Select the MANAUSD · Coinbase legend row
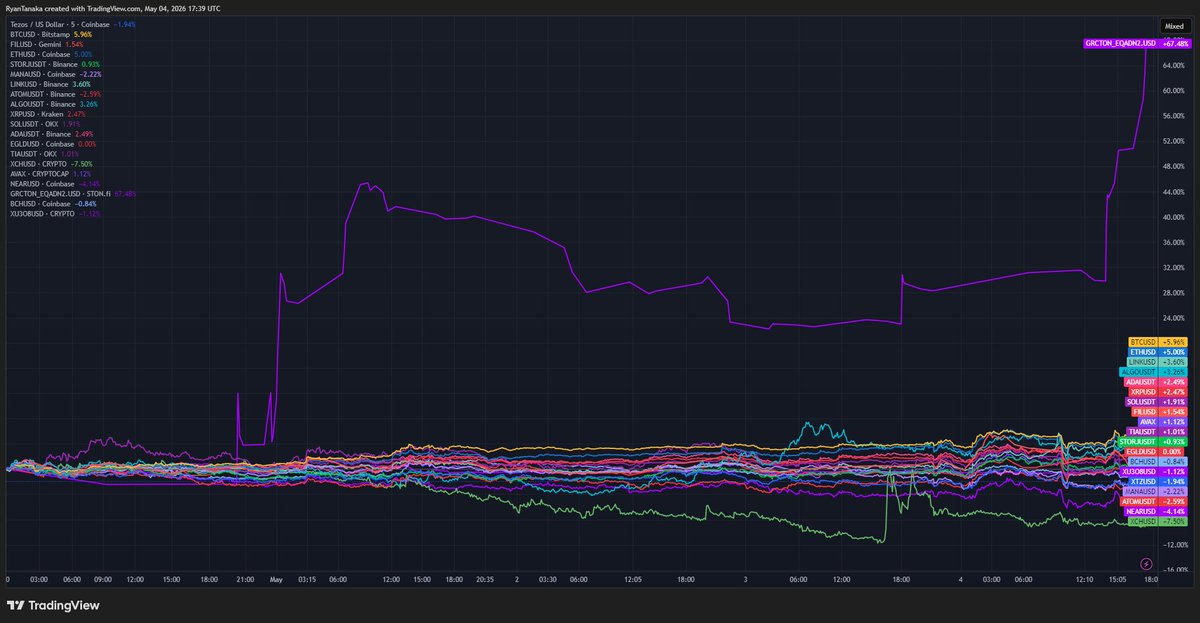This screenshot has width=1200, height=623. click(x=55, y=74)
